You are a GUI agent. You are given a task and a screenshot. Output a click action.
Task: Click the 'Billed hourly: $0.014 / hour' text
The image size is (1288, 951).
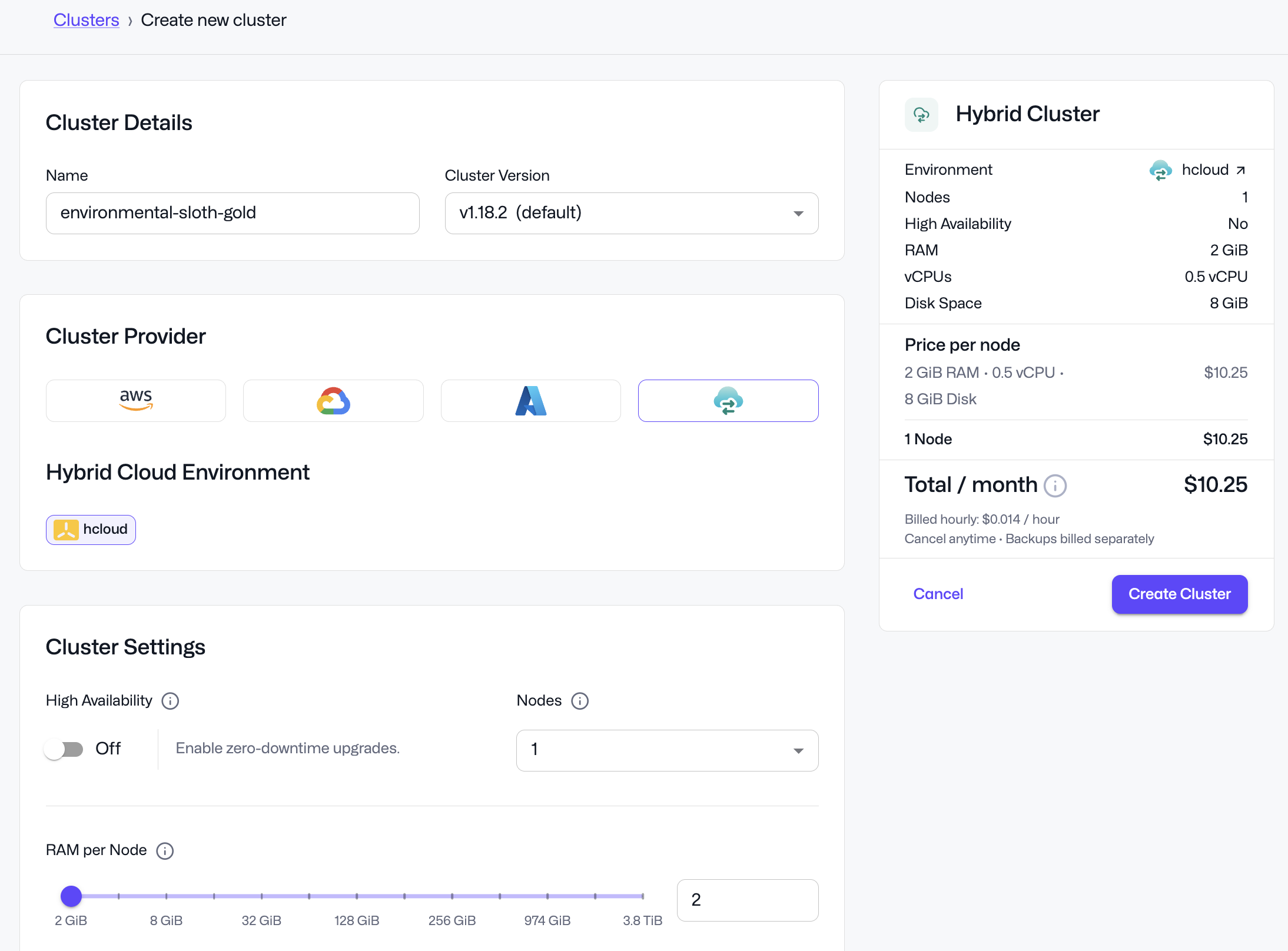(982, 520)
